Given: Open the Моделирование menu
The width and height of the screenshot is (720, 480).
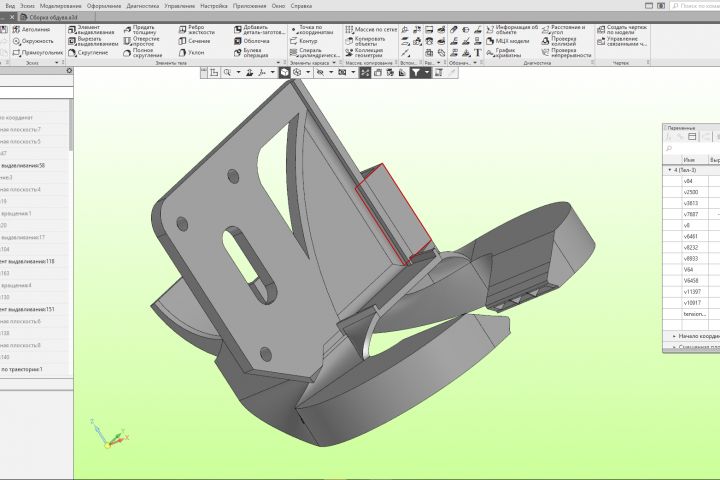Looking at the screenshot, I should coord(61,6).
